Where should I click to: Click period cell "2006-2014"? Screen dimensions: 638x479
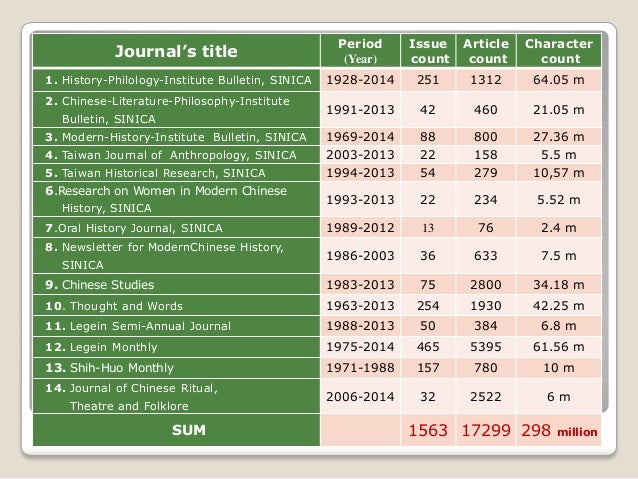[360, 396]
